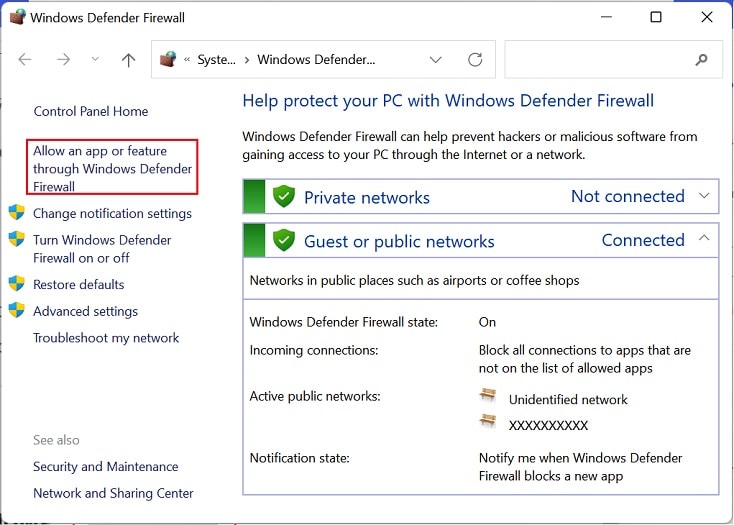Image resolution: width=734 pixels, height=525 pixels.
Task: Go back using the back arrow
Action: [25, 59]
